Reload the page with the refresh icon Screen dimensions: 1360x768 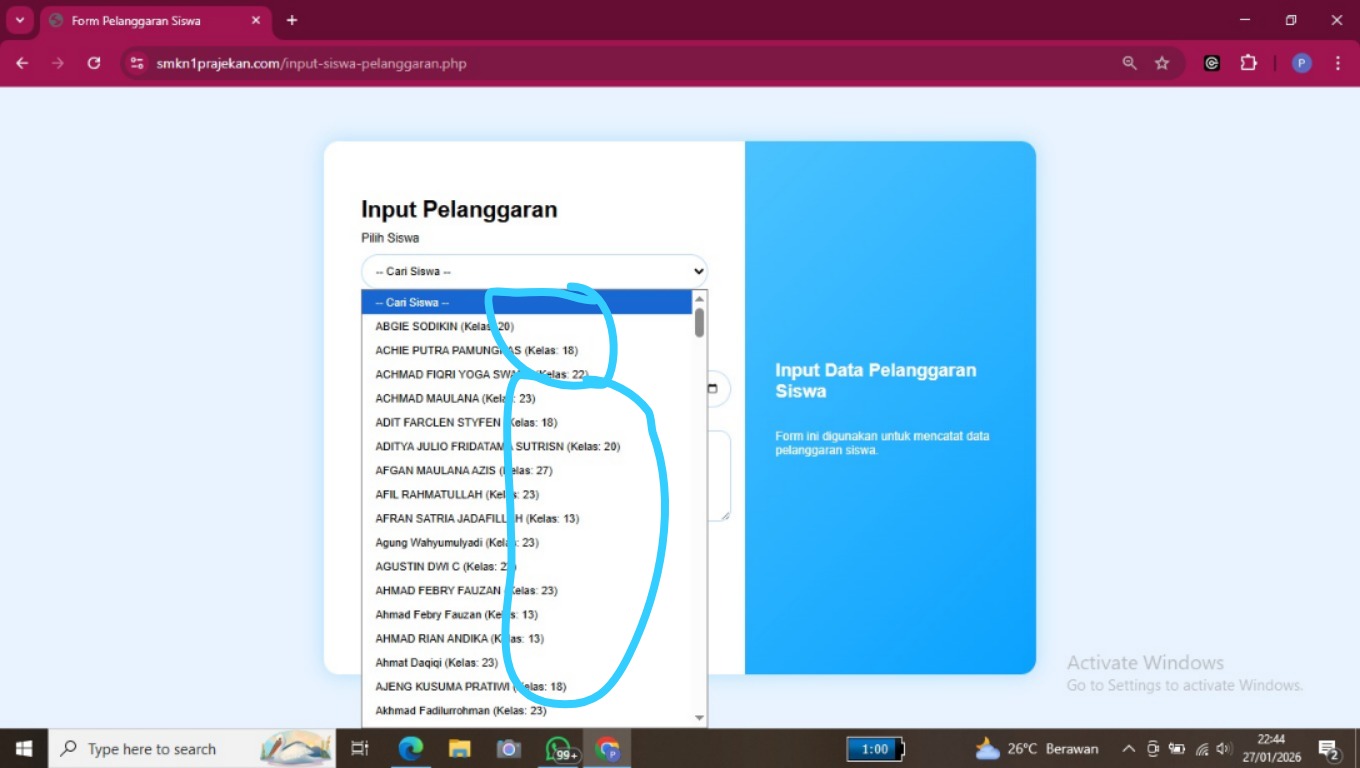pos(94,63)
